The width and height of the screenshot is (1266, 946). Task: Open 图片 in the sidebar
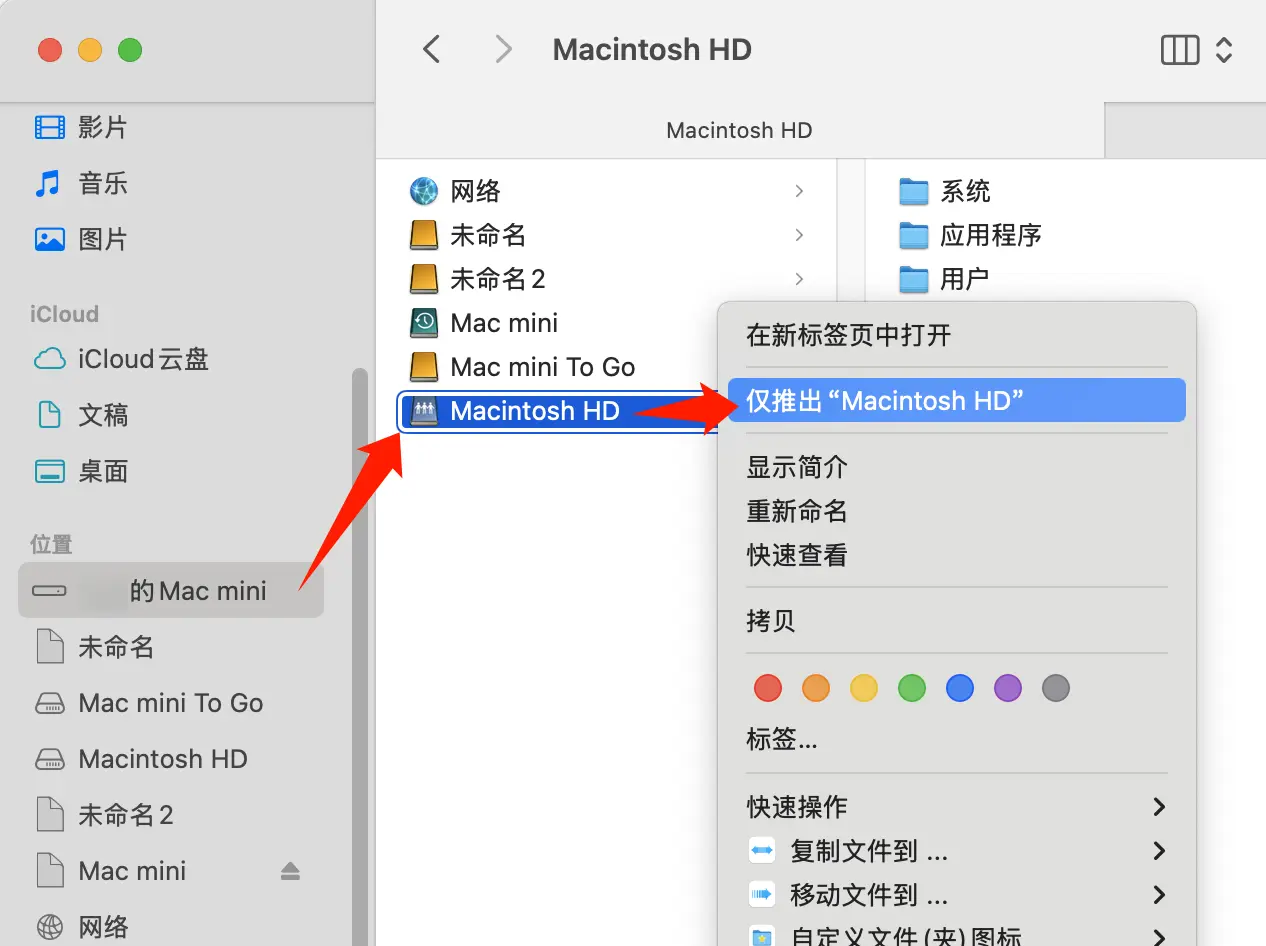click(80, 239)
